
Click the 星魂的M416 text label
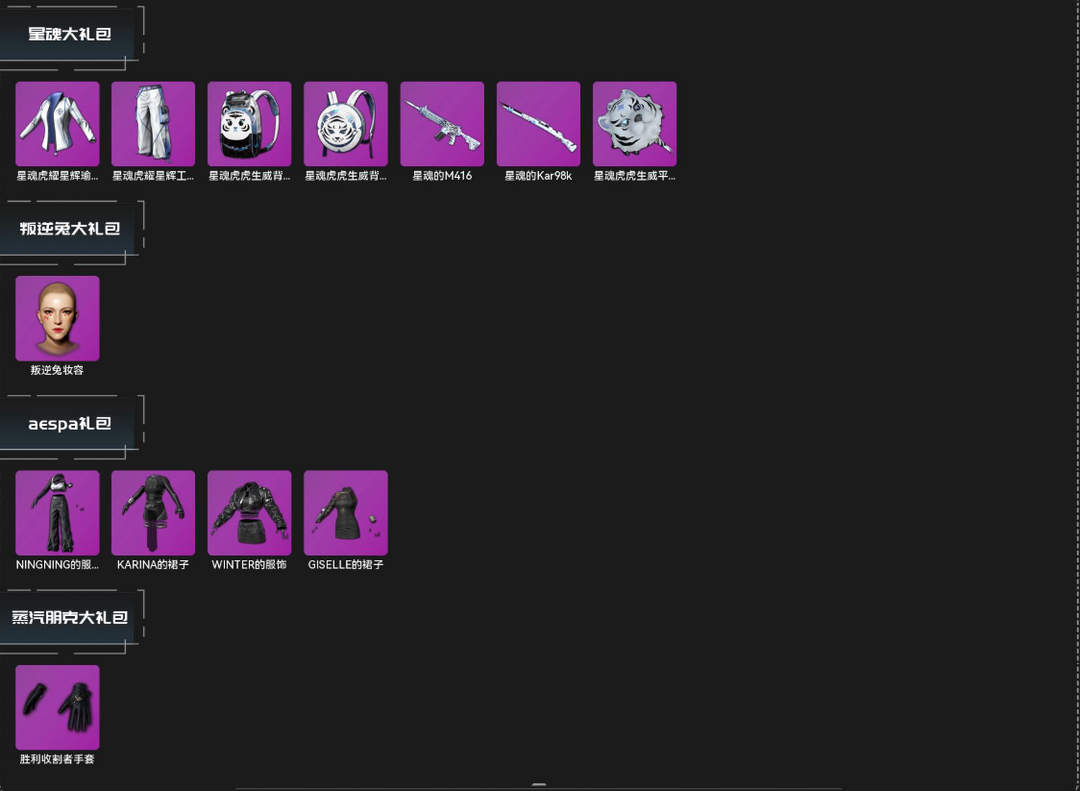(442, 176)
